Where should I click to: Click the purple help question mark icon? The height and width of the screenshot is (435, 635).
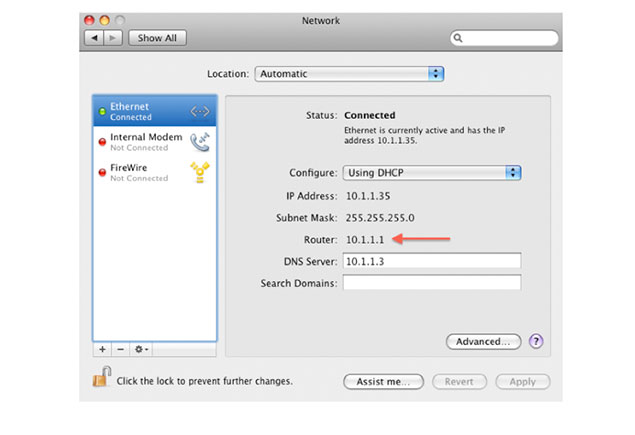[x=536, y=342]
